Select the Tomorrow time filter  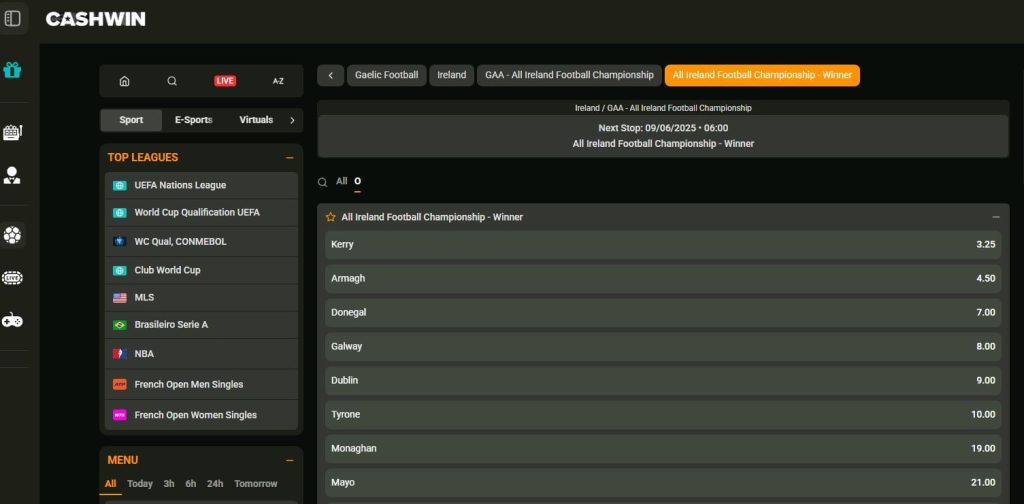(x=256, y=484)
